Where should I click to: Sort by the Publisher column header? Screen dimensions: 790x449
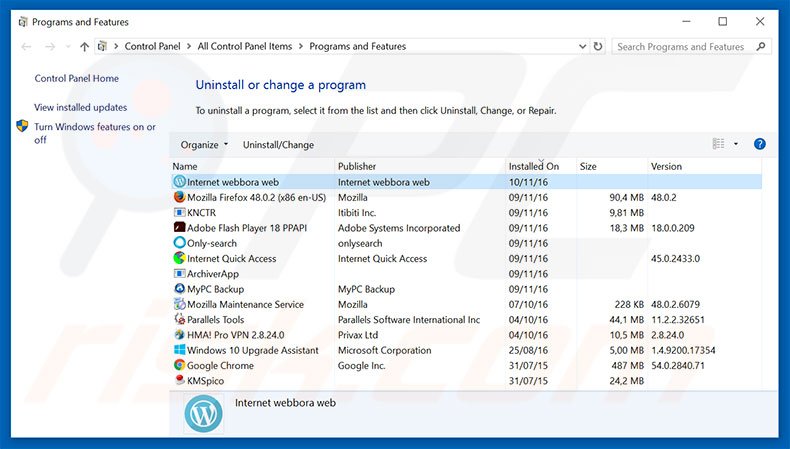coord(420,166)
